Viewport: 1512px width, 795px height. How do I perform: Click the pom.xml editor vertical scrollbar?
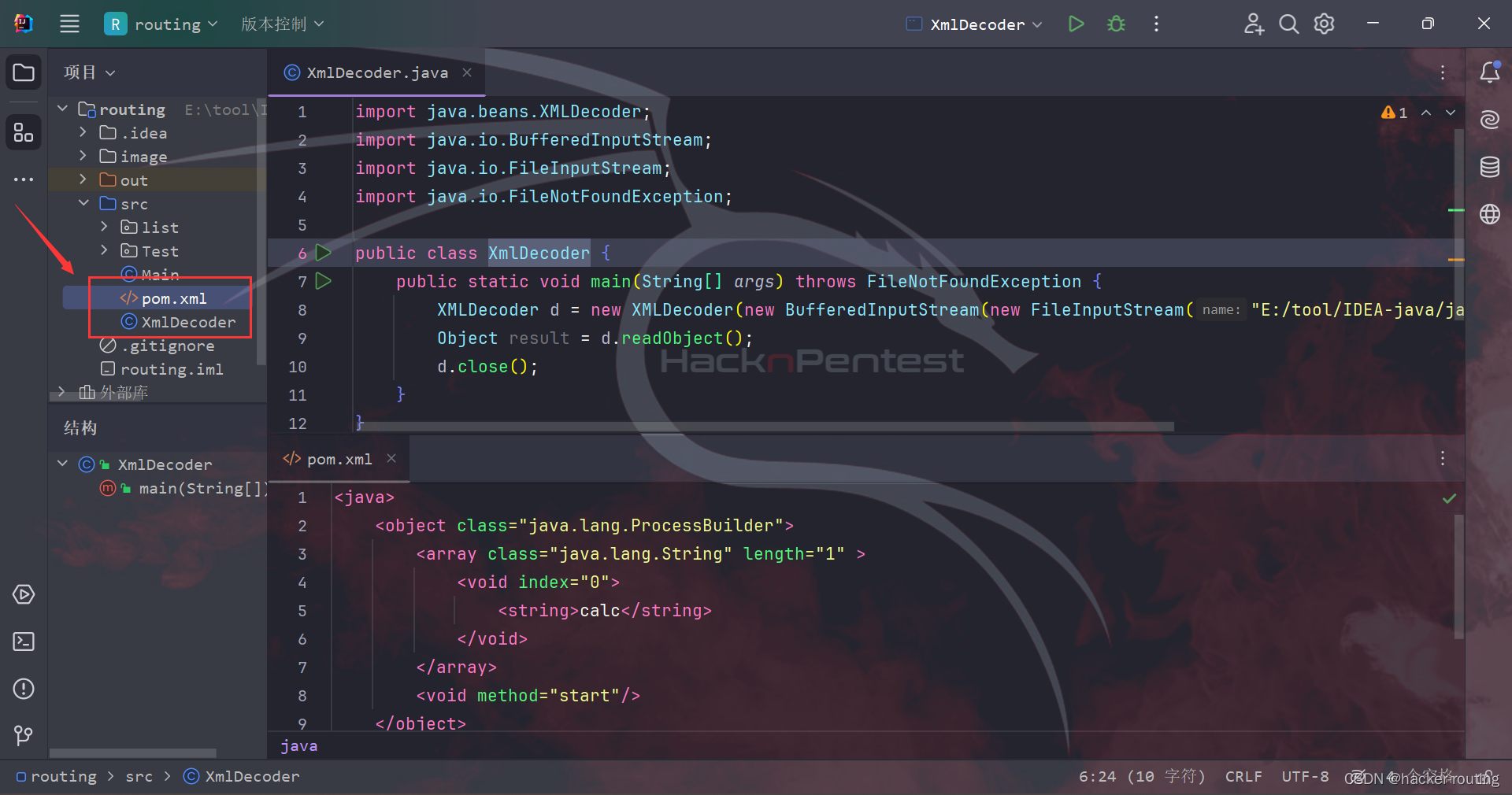click(x=1459, y=576)
